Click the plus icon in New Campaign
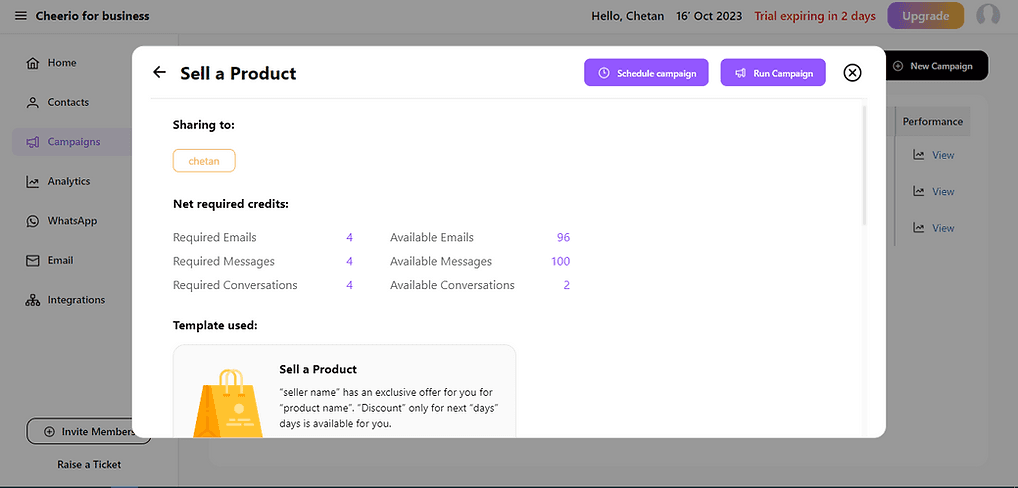The image size is (1018, 488). coord(899,66)
